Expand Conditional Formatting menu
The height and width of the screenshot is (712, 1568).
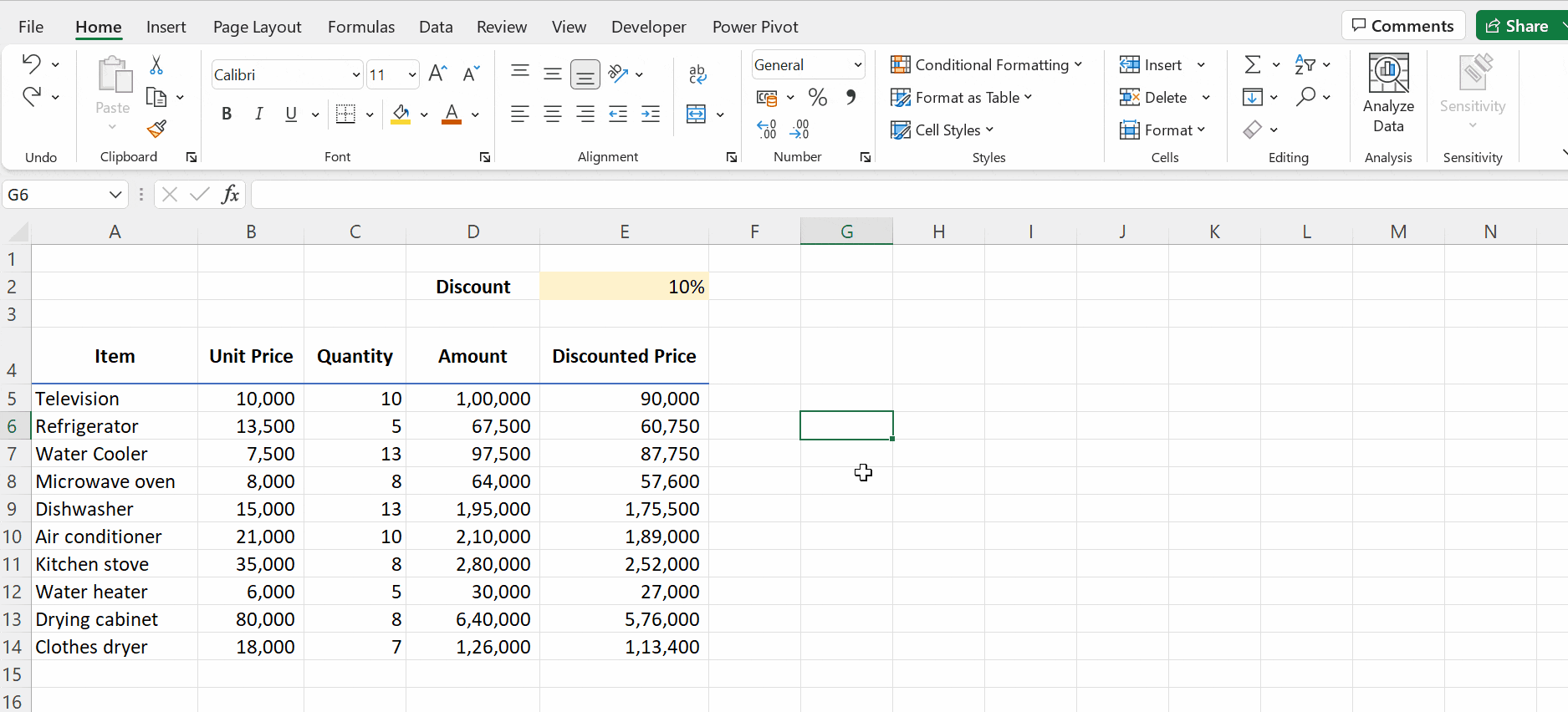click(x=986, y=64)
